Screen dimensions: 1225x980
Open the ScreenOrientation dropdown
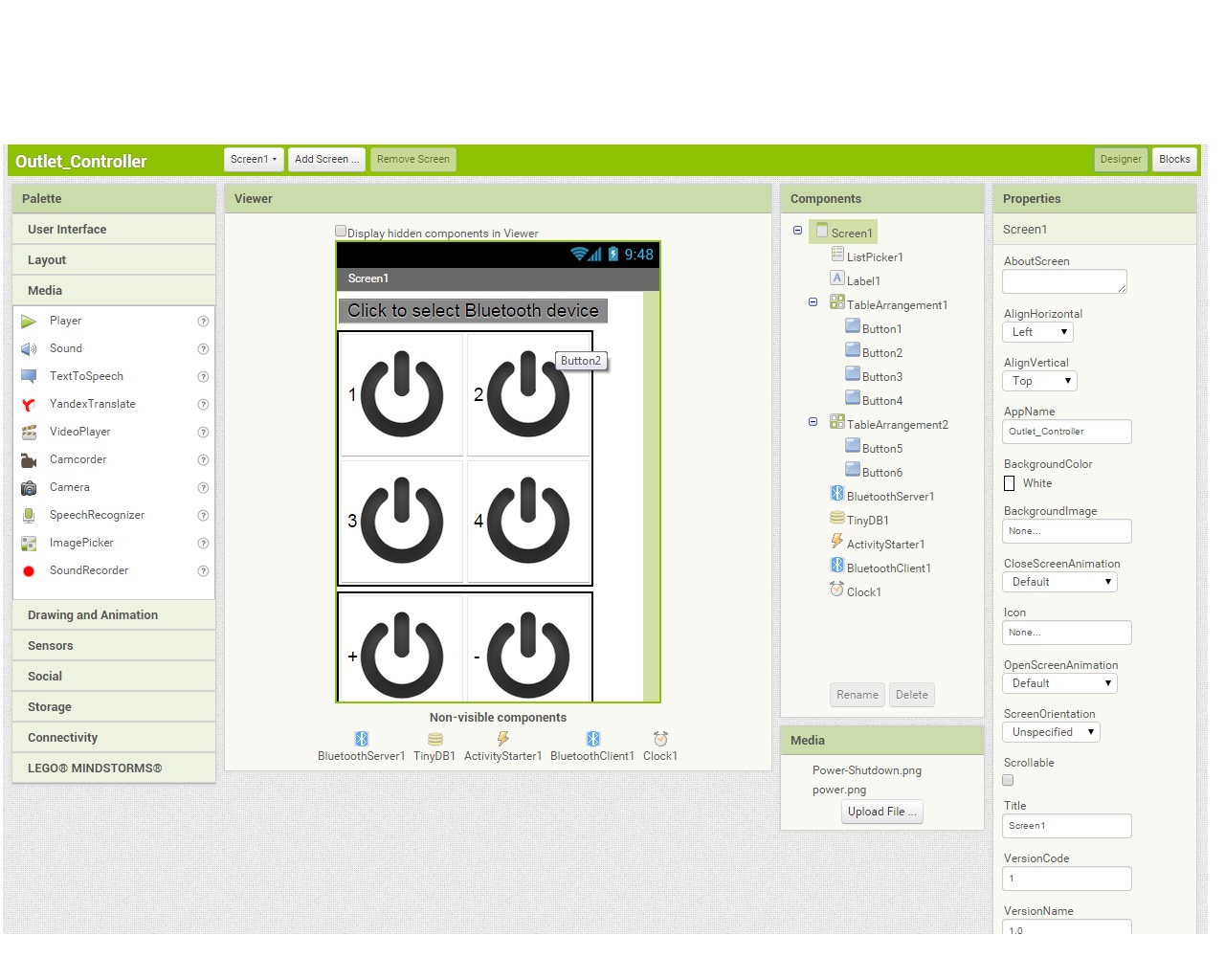(x=1050, y=731)
